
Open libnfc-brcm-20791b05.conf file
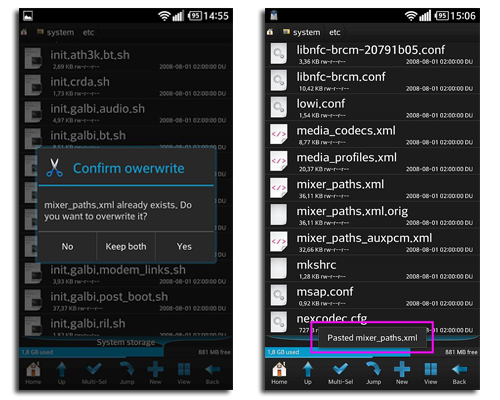pos(372,54)
